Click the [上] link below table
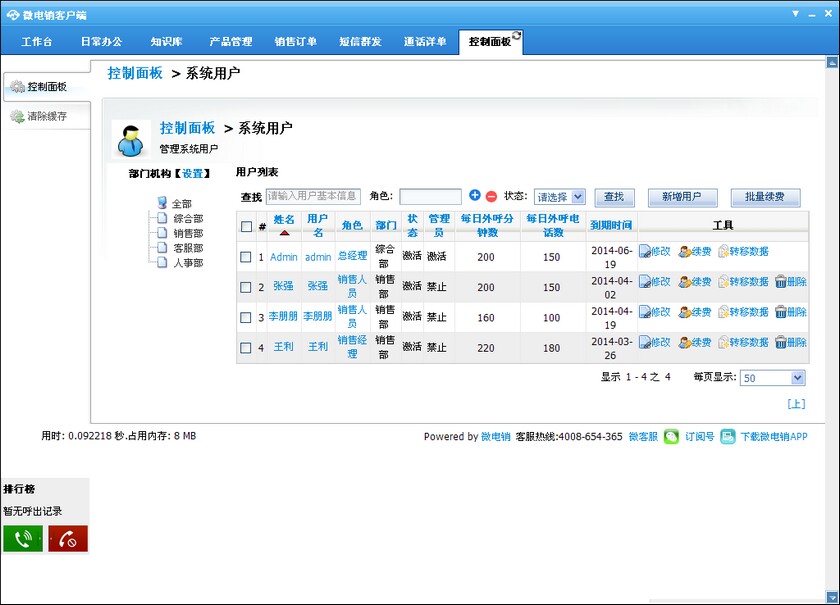840x605 pixels. 796,404
